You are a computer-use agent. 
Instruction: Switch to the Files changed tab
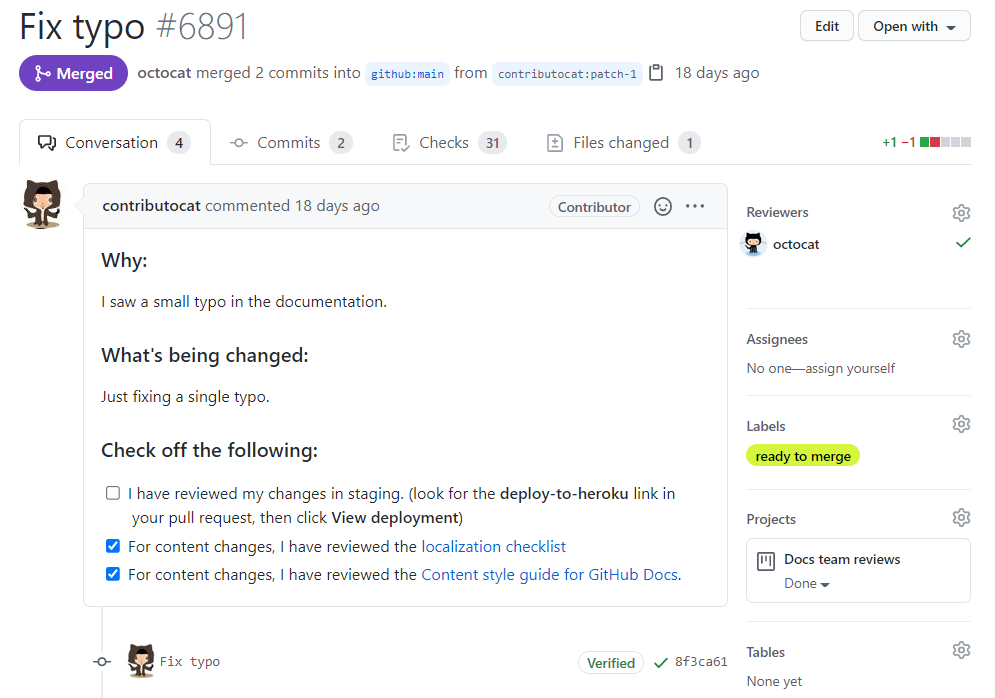coord(621,142)
